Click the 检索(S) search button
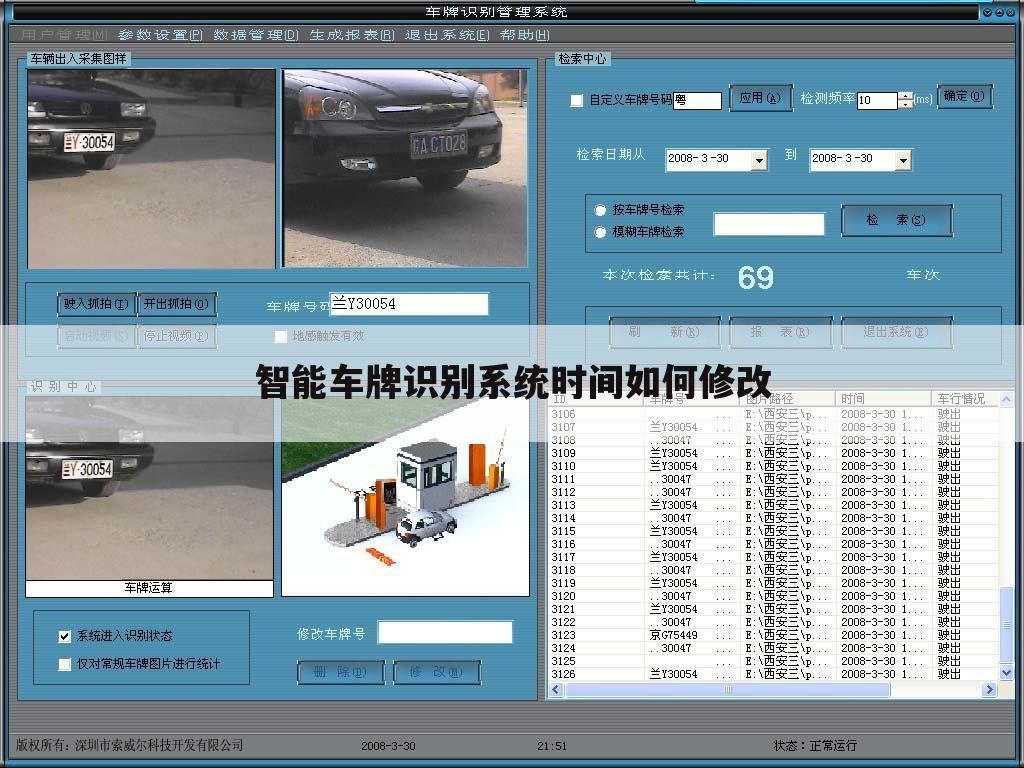This screenshot has height=768, width=1024. [897, 220]
